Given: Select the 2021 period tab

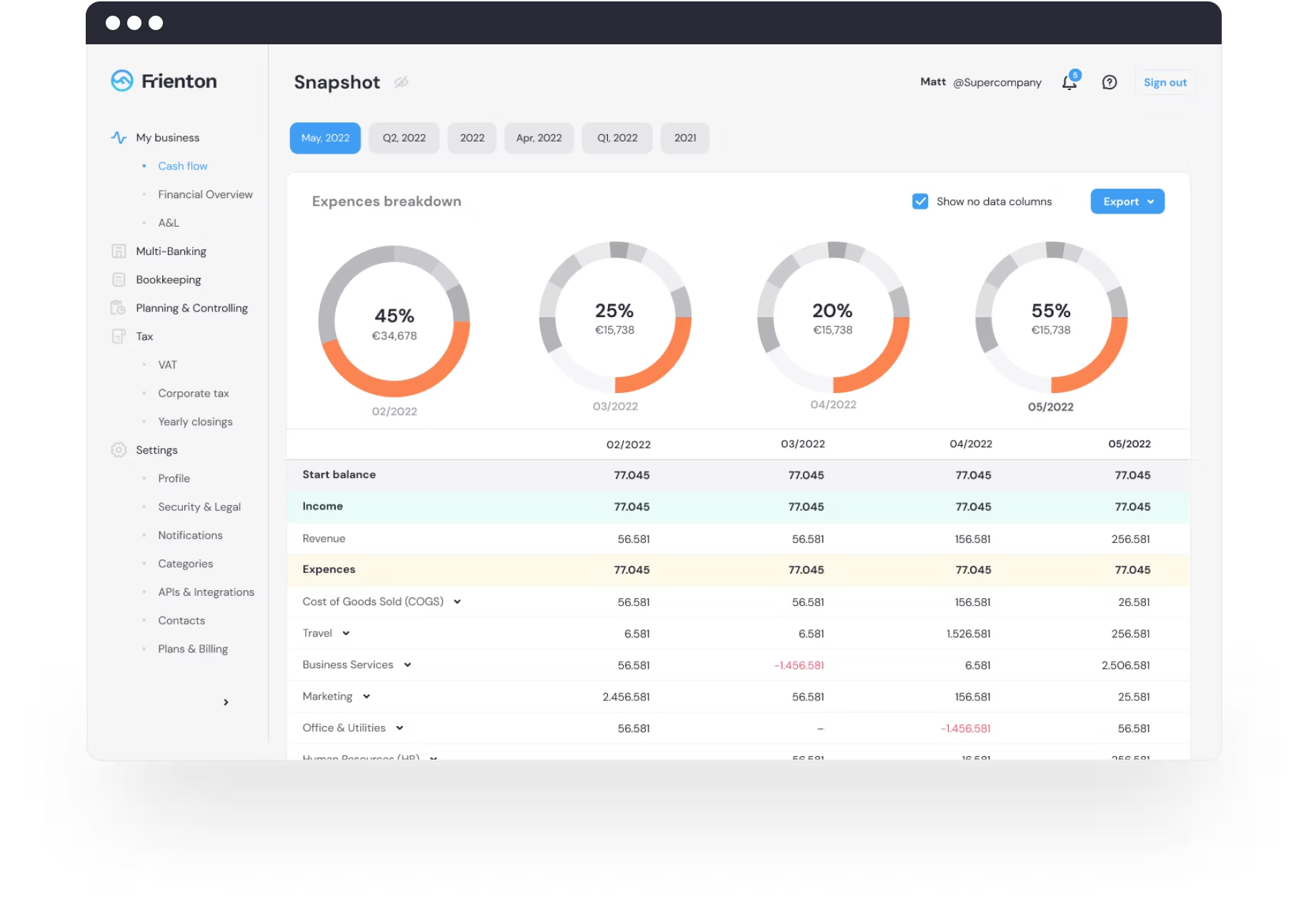Looking at the screenshot, I should pyautogui.click(x=684, y=138).
